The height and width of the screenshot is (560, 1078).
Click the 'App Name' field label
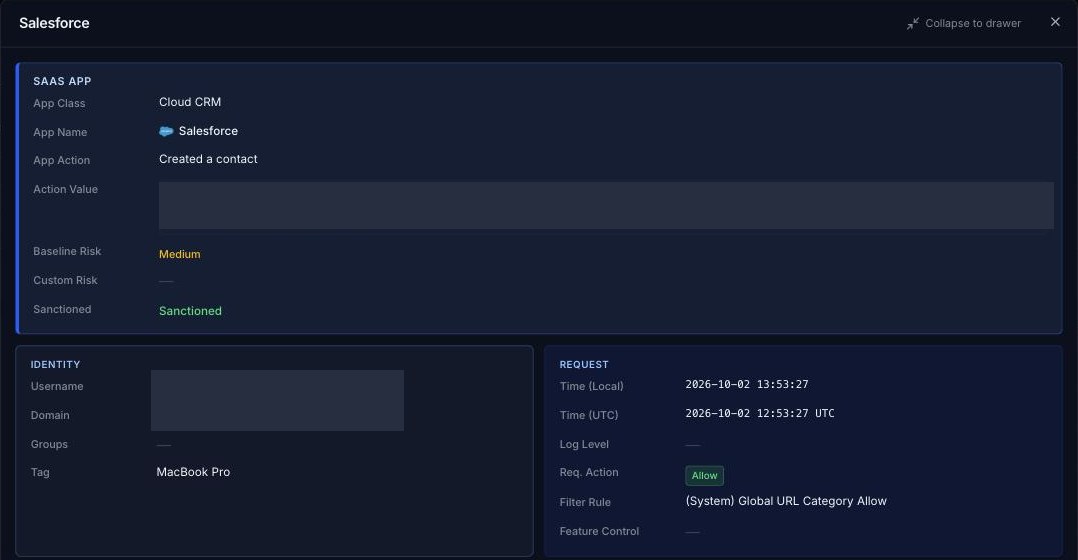coord(60,133)
